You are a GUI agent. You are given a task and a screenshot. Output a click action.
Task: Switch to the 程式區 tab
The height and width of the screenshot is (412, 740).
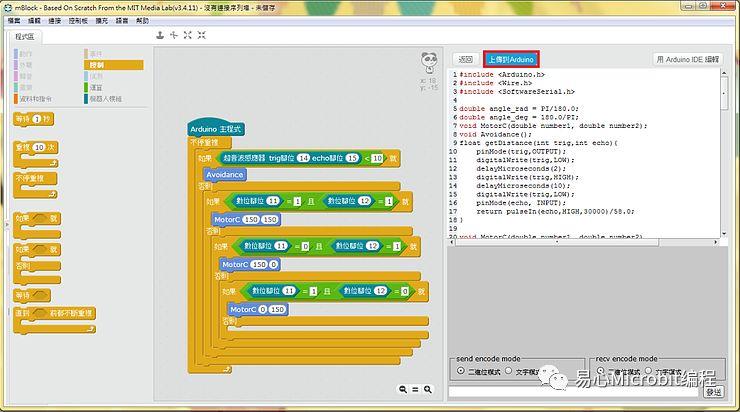tap(25, 36)
